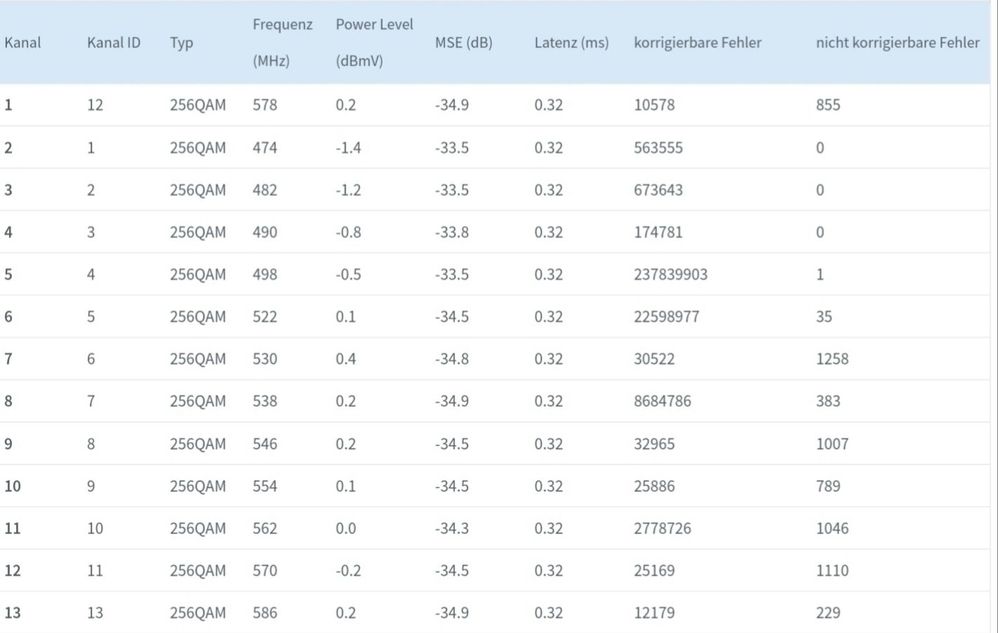The width and height of the screenshot is (998, 633).
Task: Select frequency value 498
Action: coord(265,274)
